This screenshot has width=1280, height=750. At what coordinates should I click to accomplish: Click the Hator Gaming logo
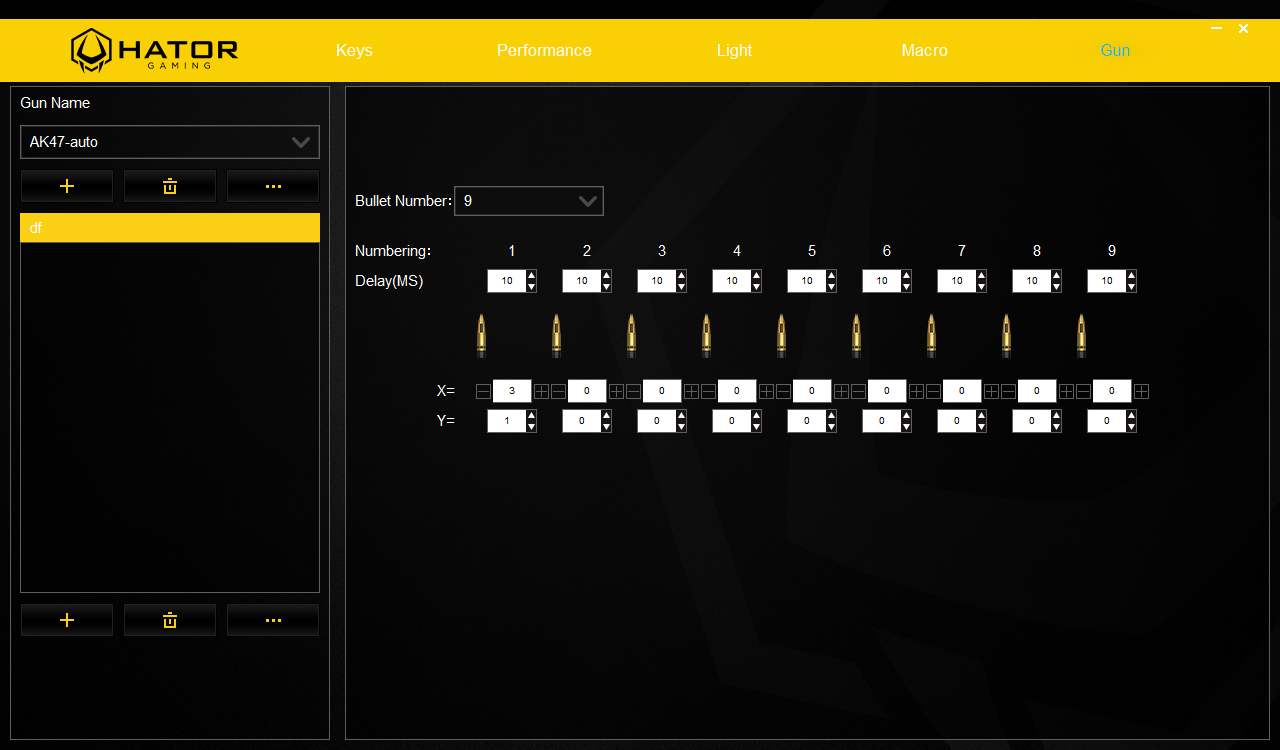tap(154, 50)
